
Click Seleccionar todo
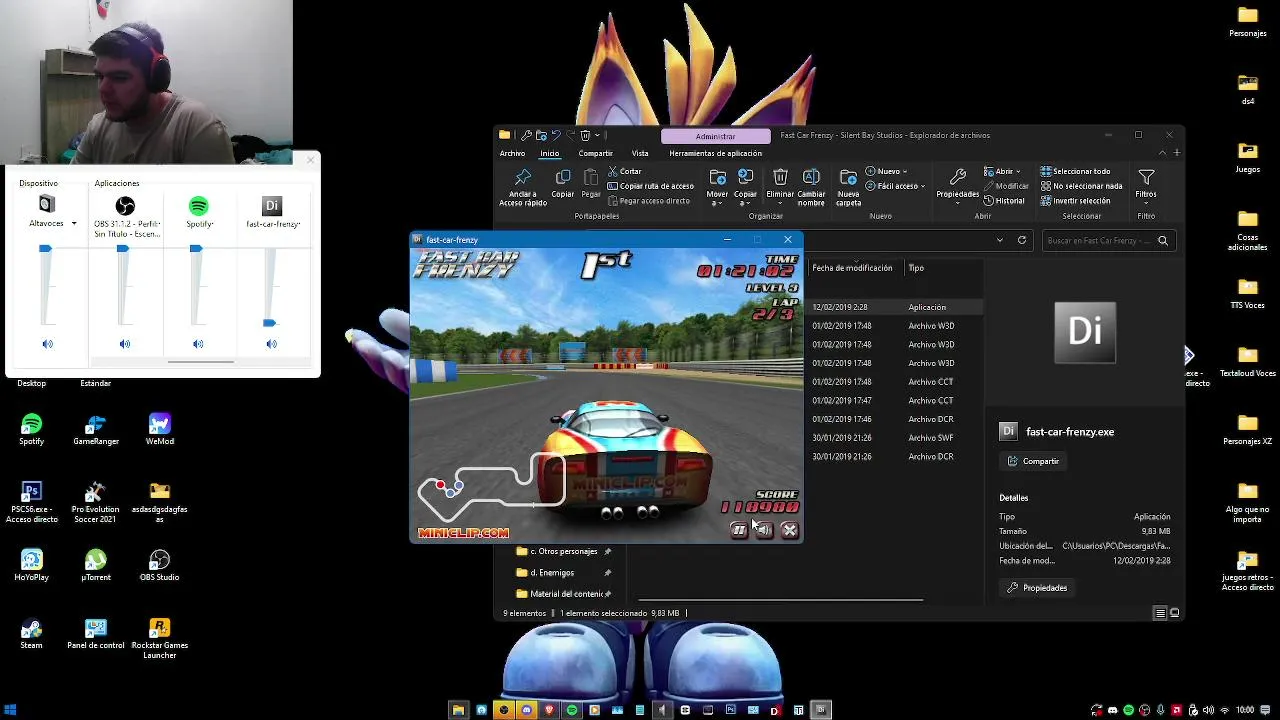(1075, 171)
